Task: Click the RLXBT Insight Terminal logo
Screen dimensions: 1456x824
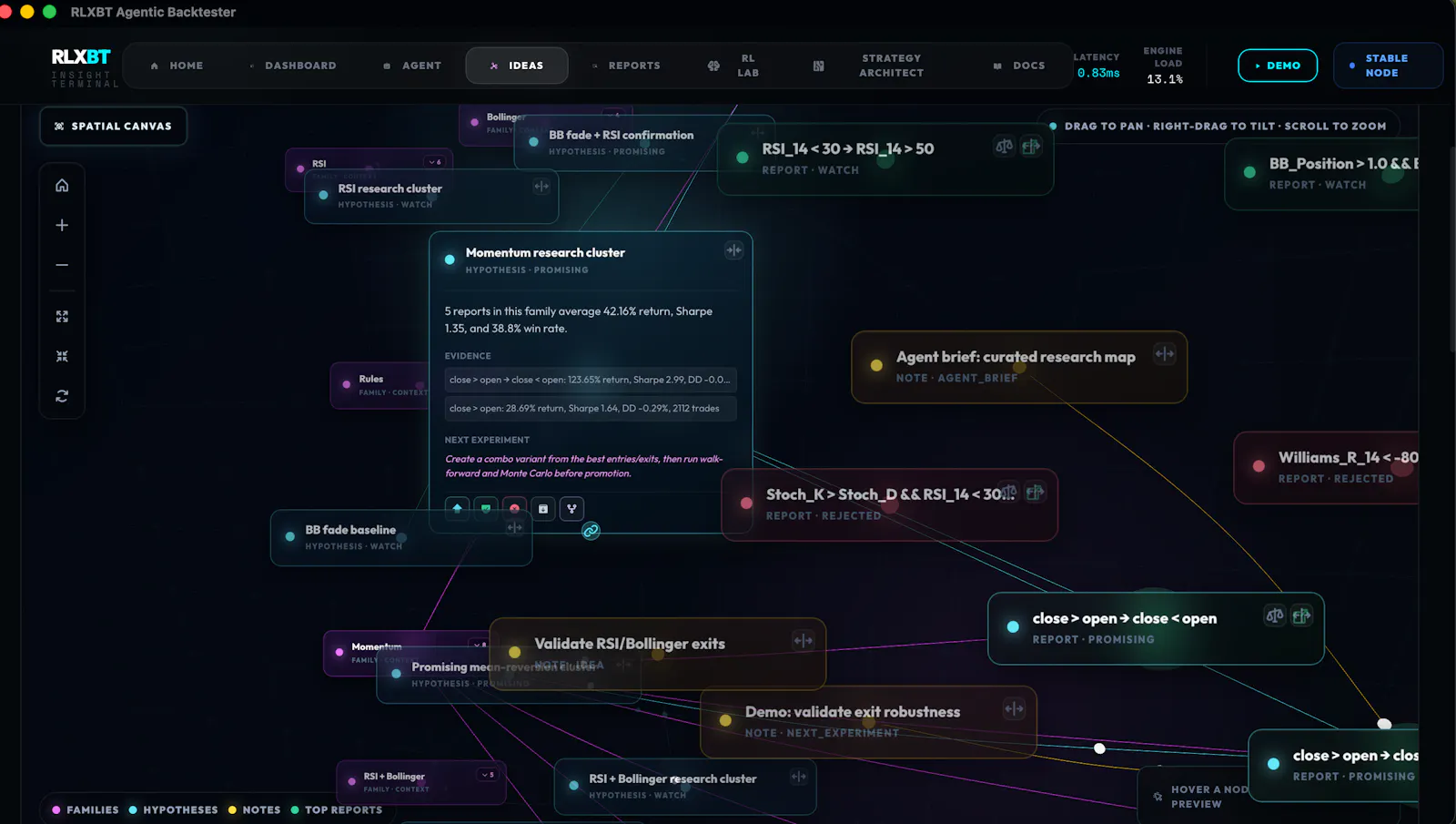Action: 83,67
